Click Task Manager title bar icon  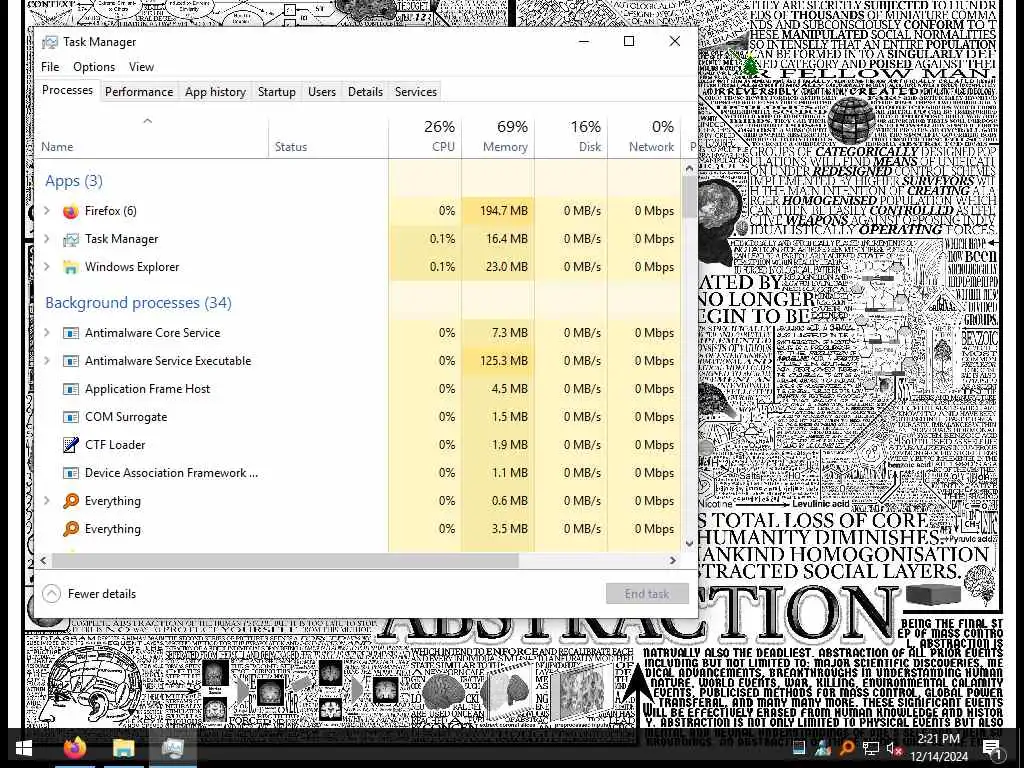[x=50, y=42]
